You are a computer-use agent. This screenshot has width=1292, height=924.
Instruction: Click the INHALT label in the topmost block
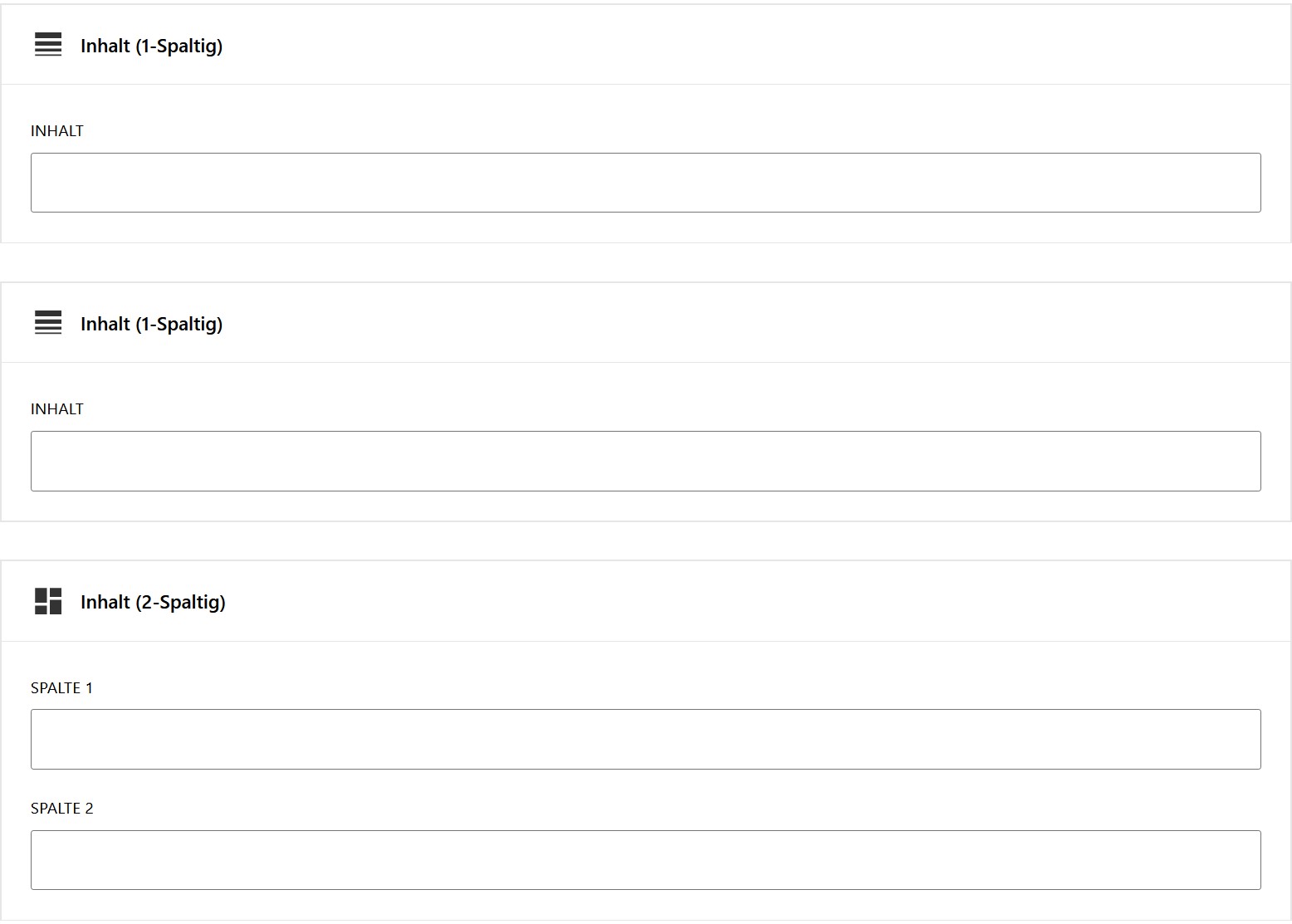click(x=57, y=131)
